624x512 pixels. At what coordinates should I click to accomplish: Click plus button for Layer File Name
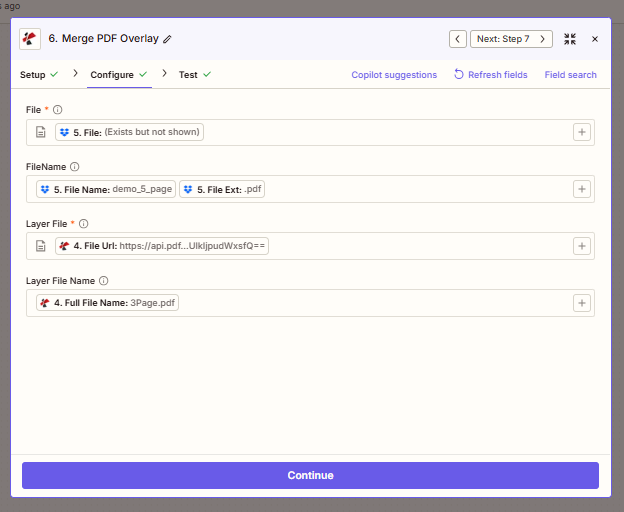581,303
